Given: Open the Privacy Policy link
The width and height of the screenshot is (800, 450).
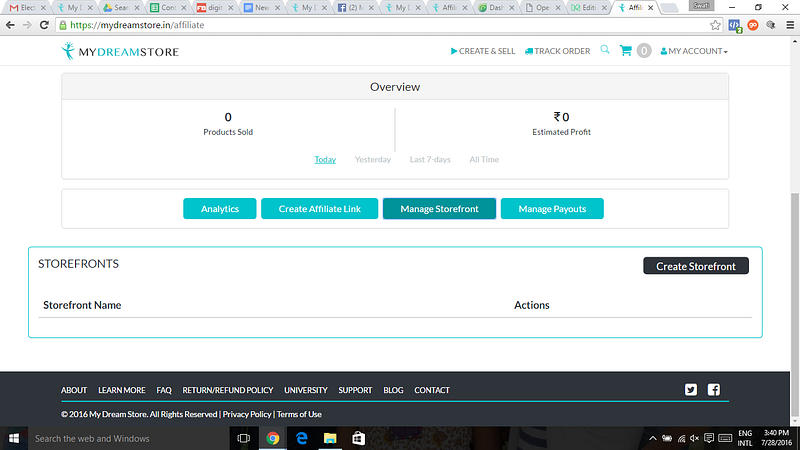Looking at the screenshot, I should 247,414.
